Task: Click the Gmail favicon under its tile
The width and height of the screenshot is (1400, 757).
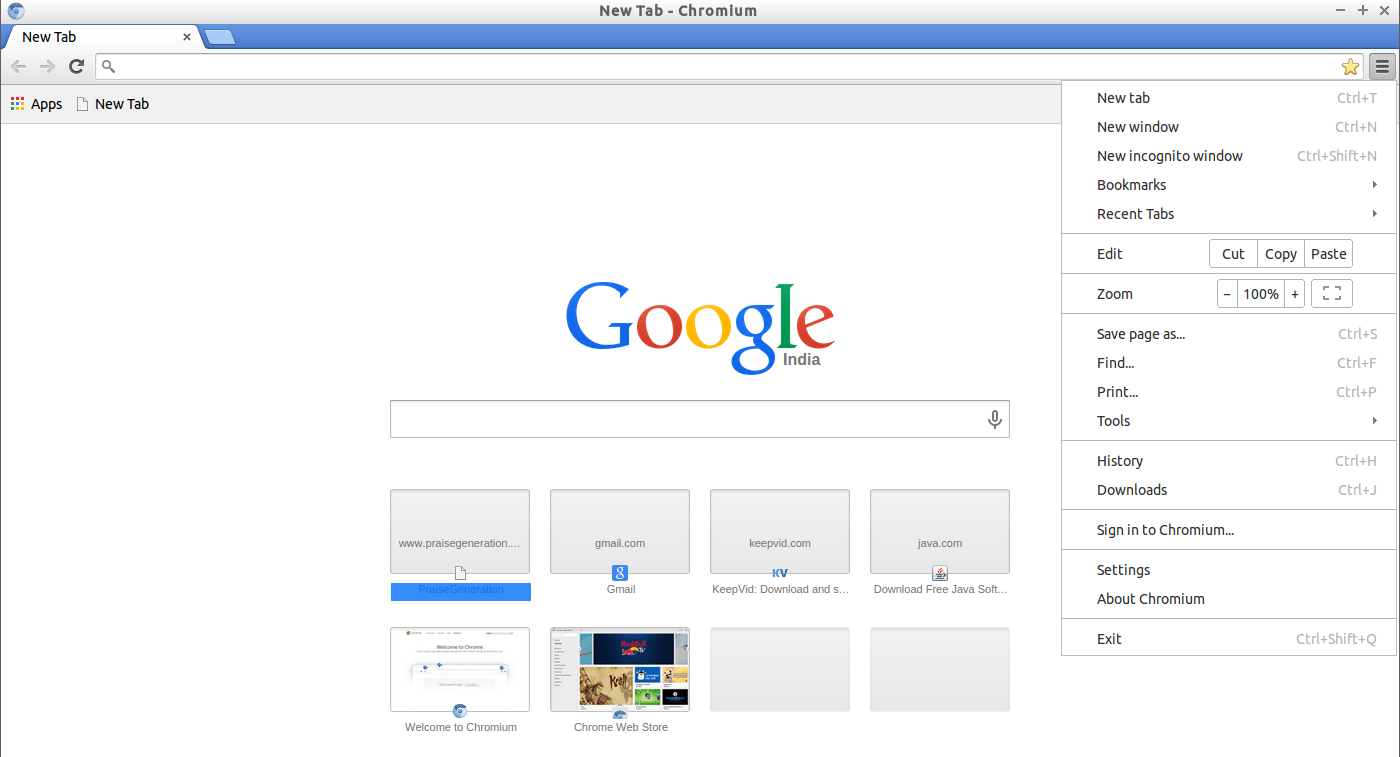Action: [620, 573]
